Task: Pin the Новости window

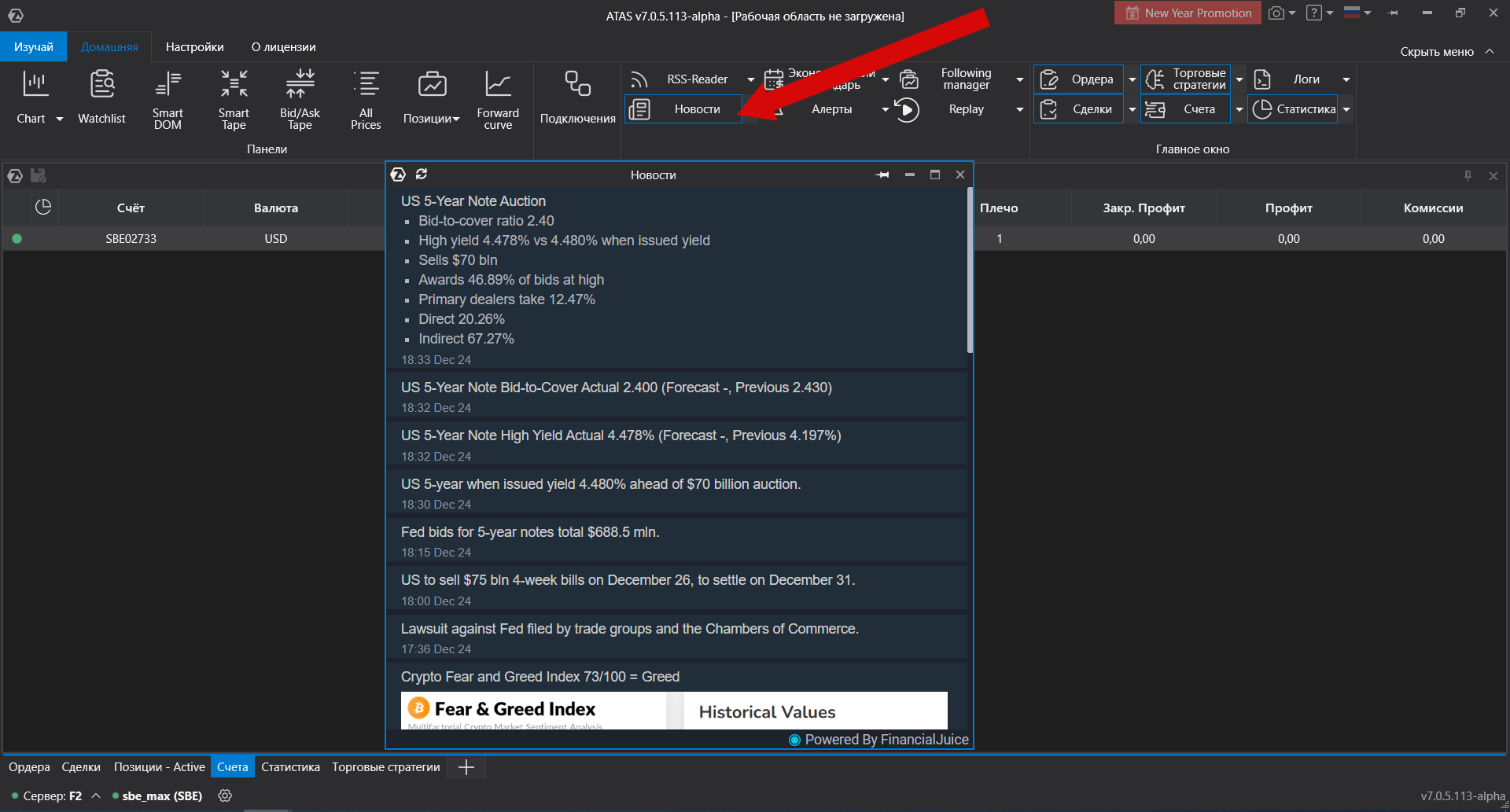Action: tap(882, 175)
